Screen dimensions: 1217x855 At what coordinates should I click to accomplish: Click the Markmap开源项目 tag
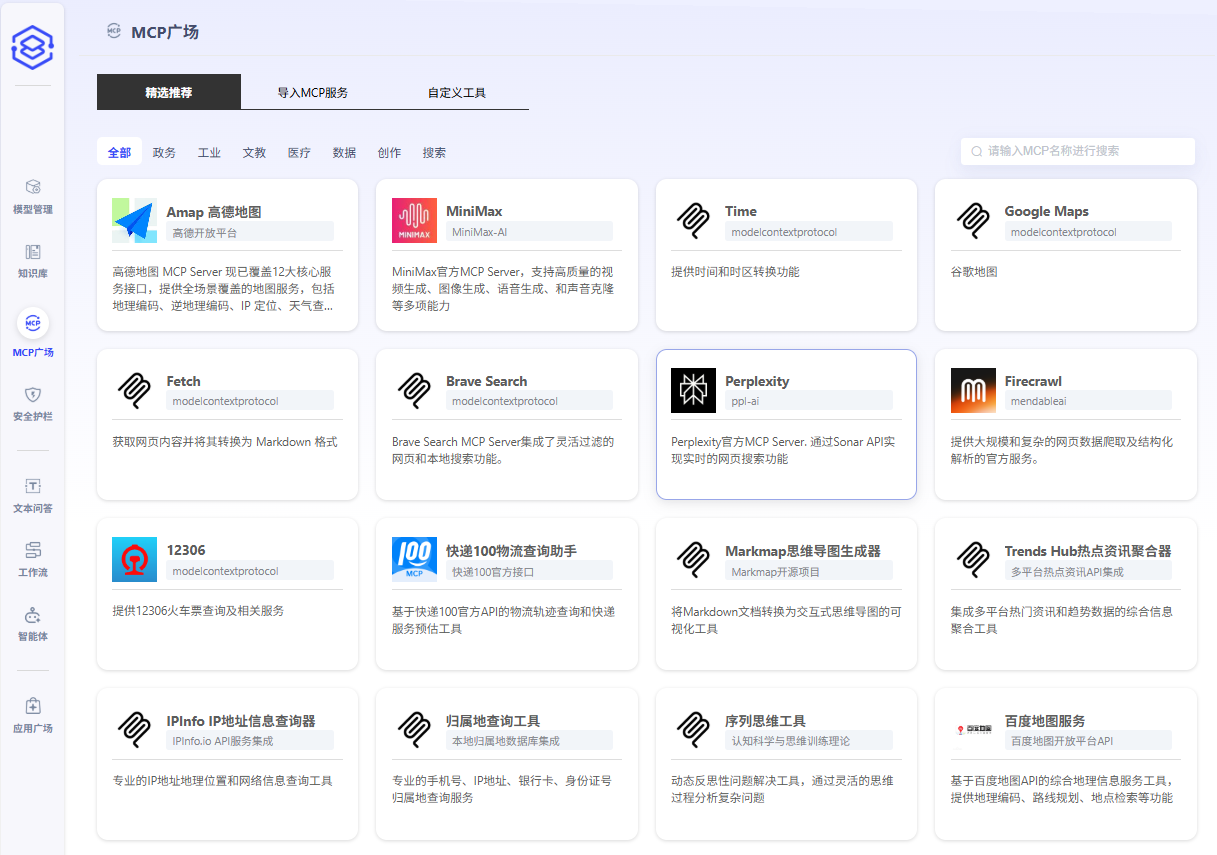pyautogui.click(x=809, y=572)
